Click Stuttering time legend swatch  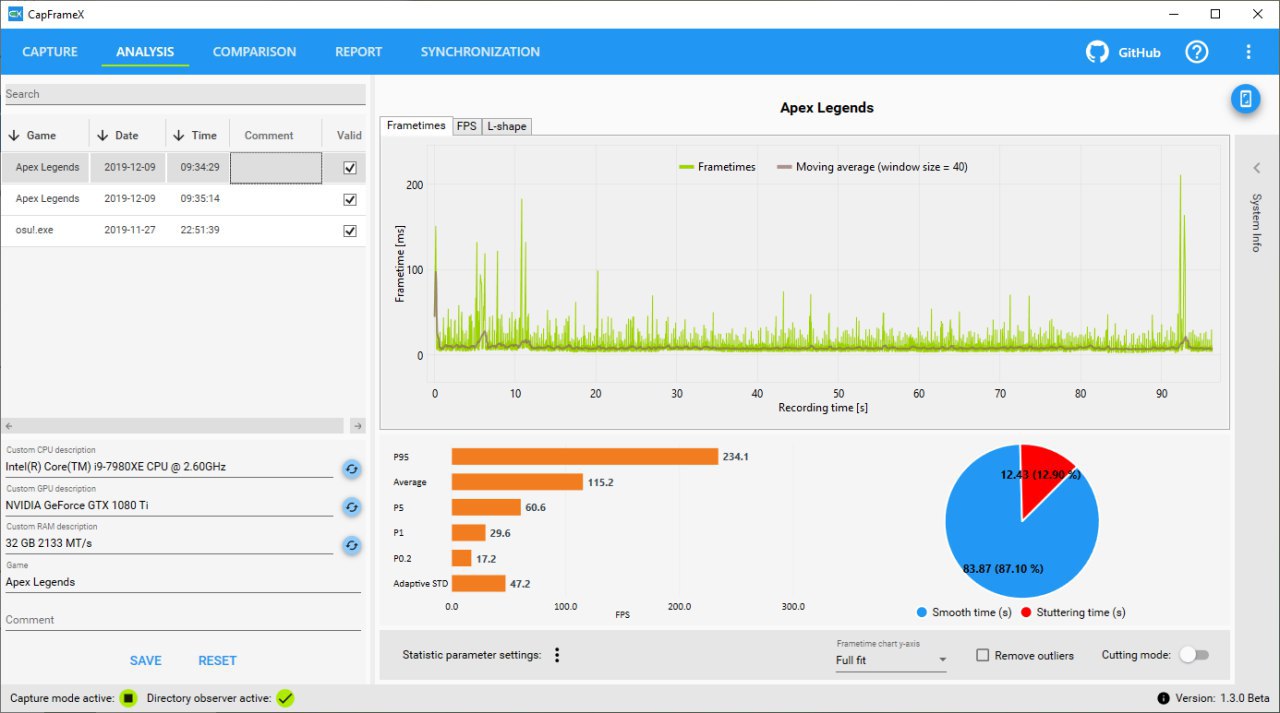[1027, 612]
